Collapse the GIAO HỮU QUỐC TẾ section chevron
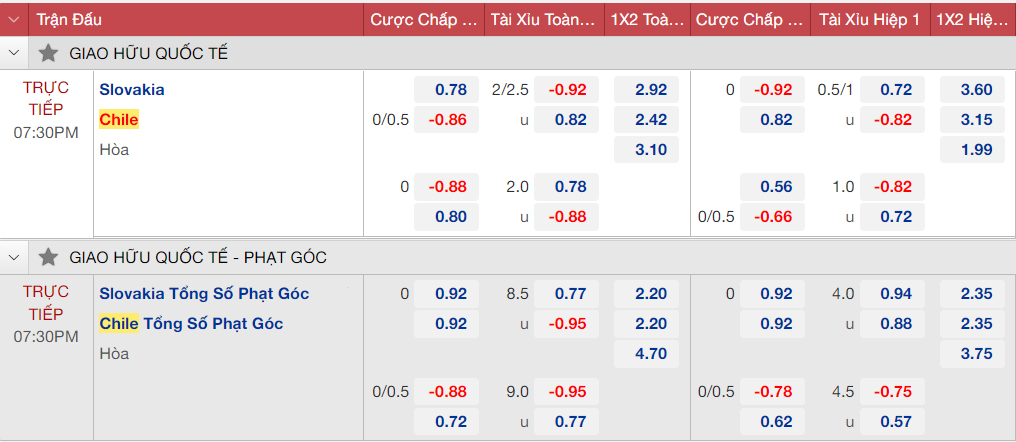The image size is (1016, 442). coord(14,54)
